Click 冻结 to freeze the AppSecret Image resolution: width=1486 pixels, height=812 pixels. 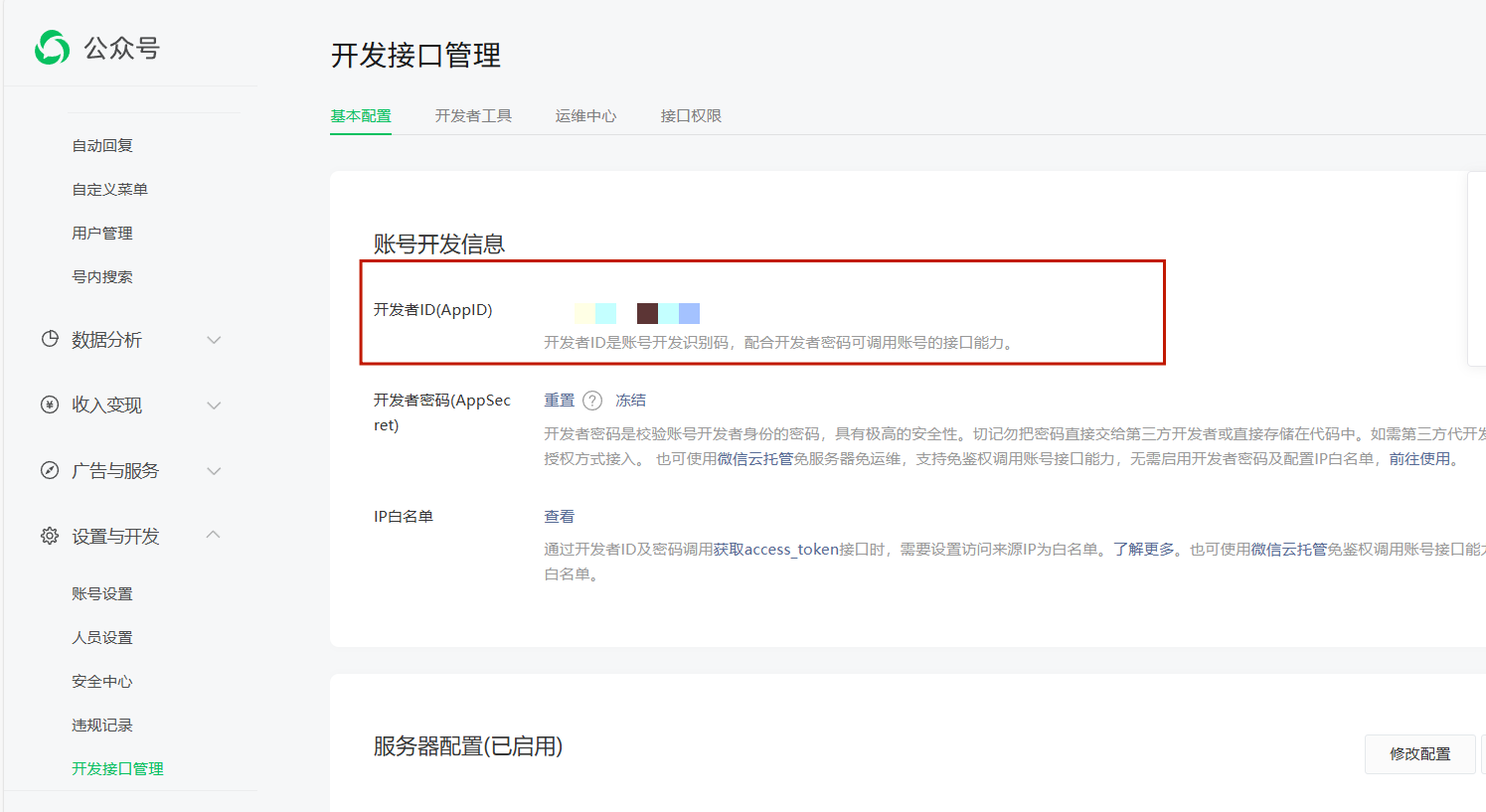click(630, 401)
